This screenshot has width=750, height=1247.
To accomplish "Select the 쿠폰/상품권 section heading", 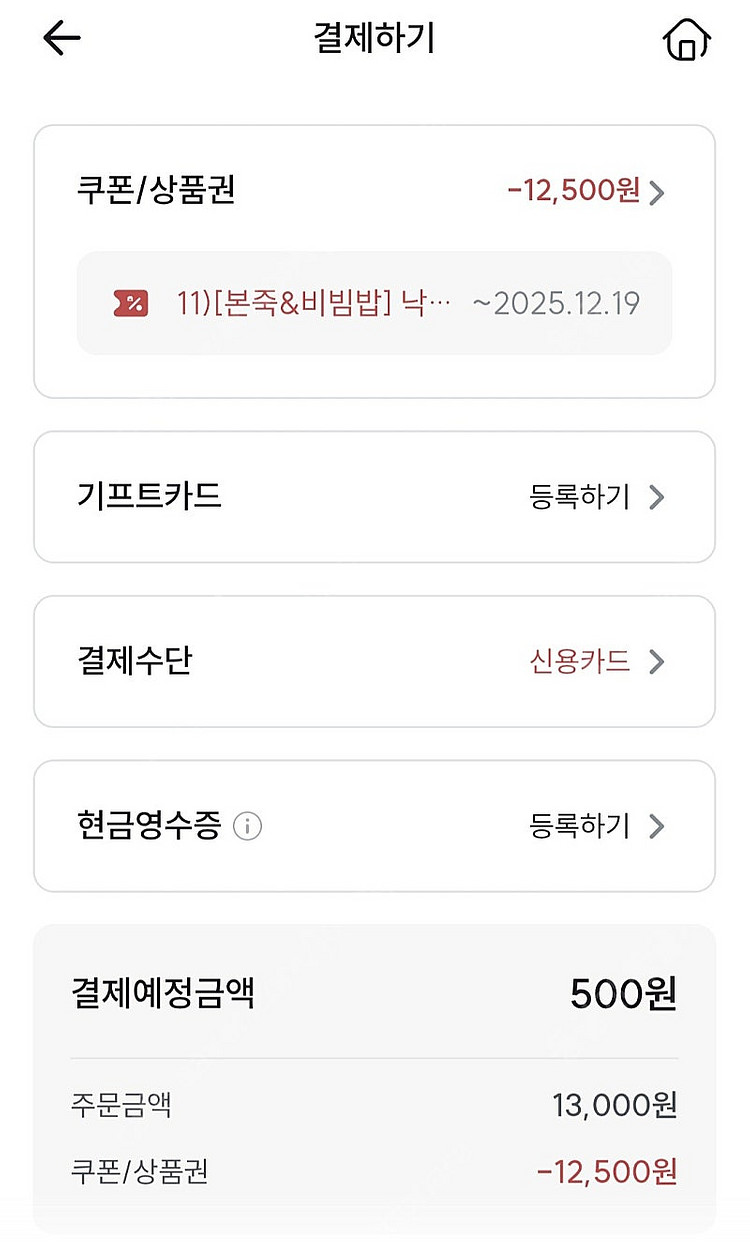I will [156, 190].
